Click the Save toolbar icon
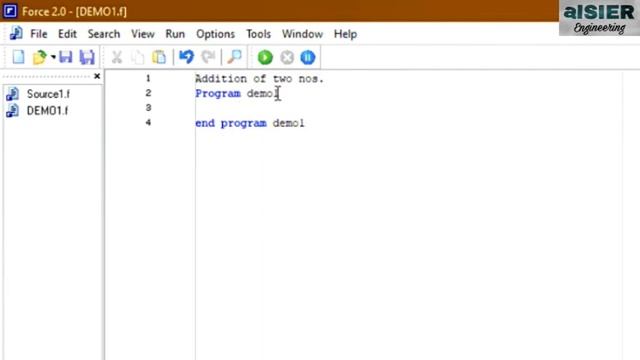Screen dimensions: 640x360 [x=66, y=57]
